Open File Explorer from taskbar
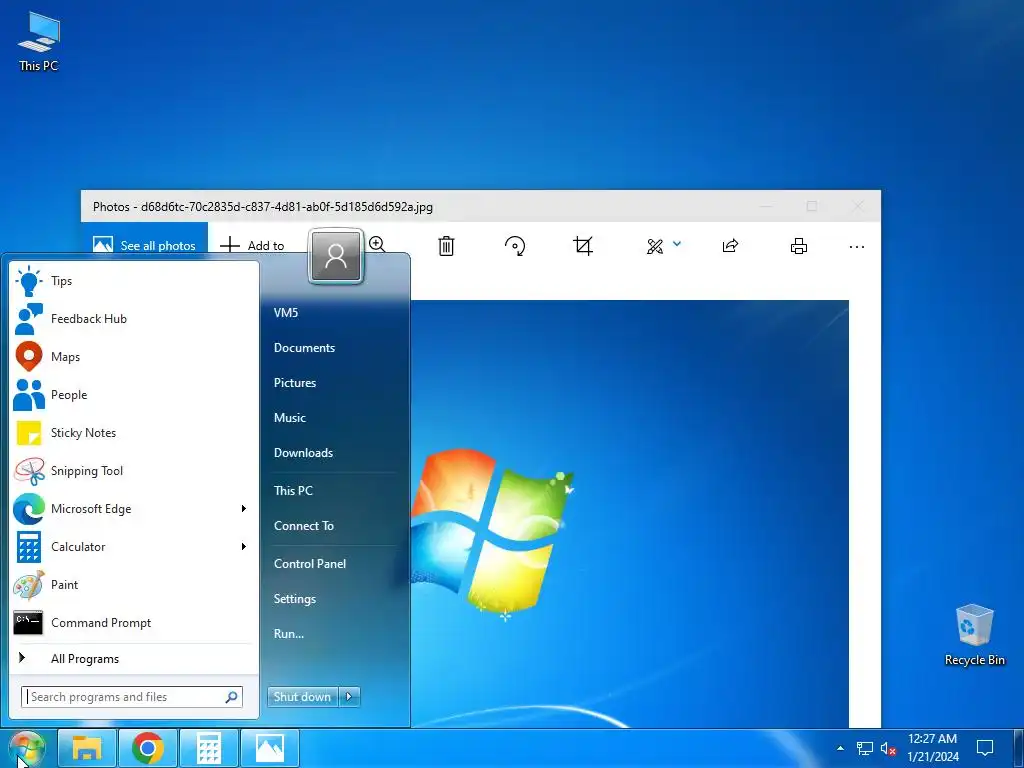Viewport: 1024px width, 768px height. [x=87, y=748]
